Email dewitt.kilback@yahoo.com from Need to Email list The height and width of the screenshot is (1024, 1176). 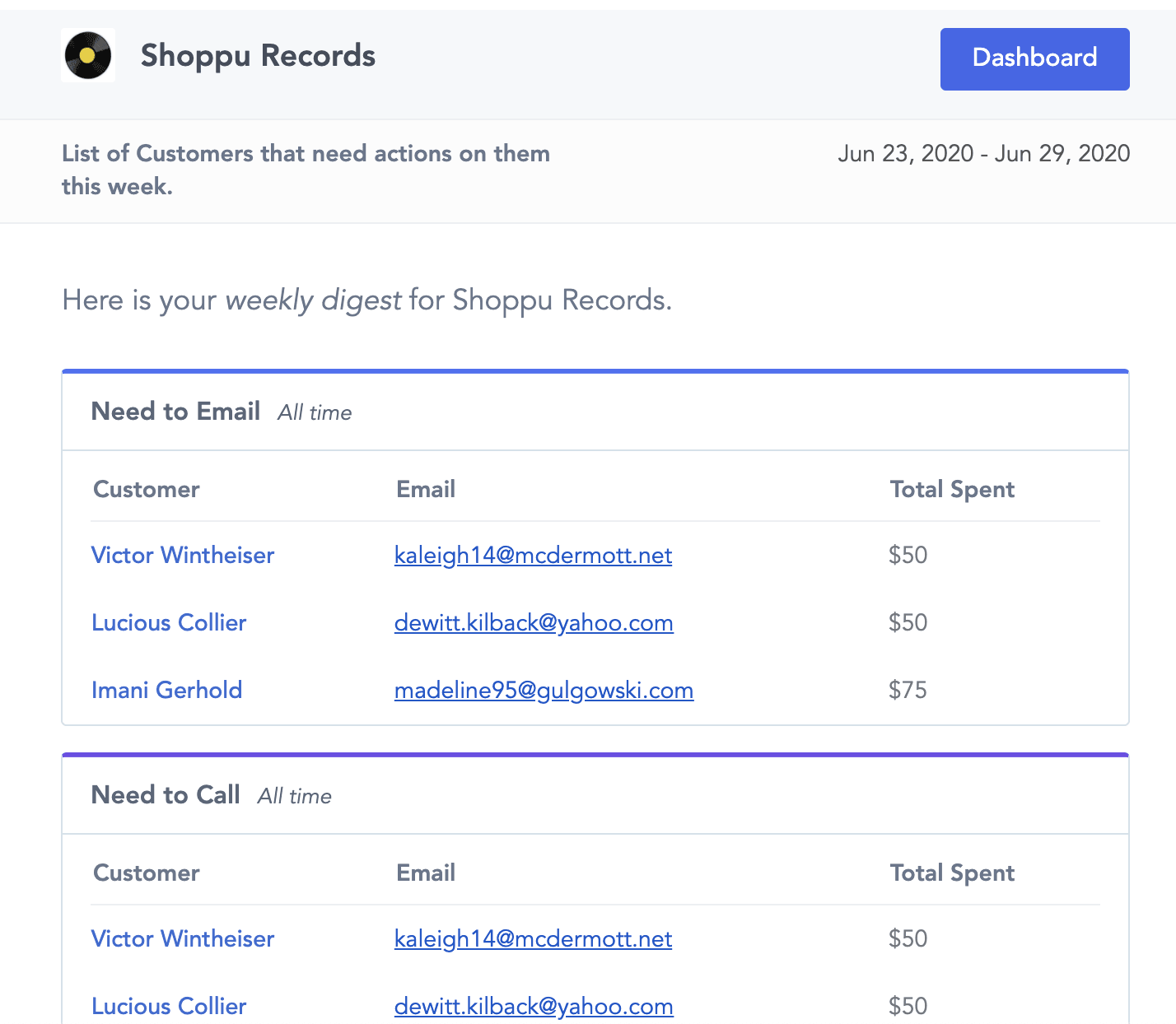point(534,623)
